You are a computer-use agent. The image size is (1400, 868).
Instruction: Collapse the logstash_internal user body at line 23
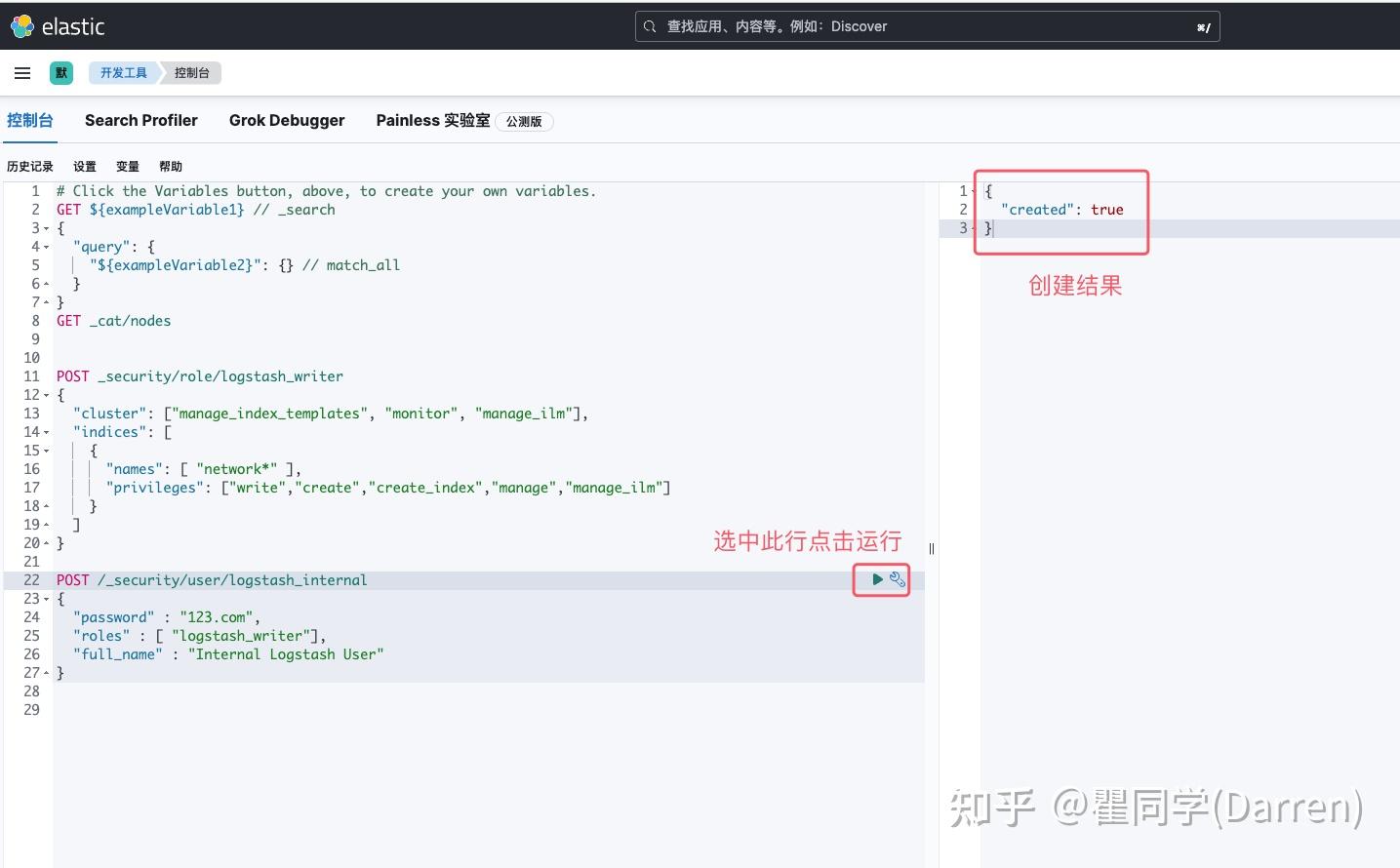pos(45,598)
